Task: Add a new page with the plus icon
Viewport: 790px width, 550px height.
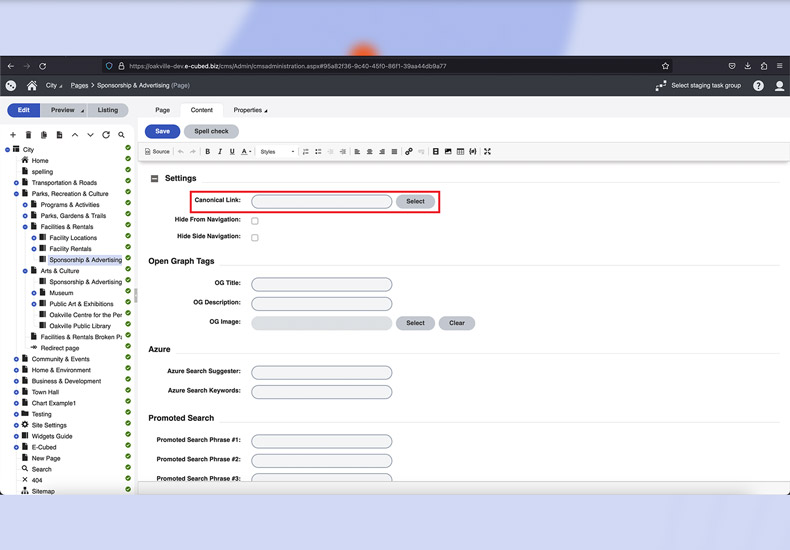Action: coord(13,135)
